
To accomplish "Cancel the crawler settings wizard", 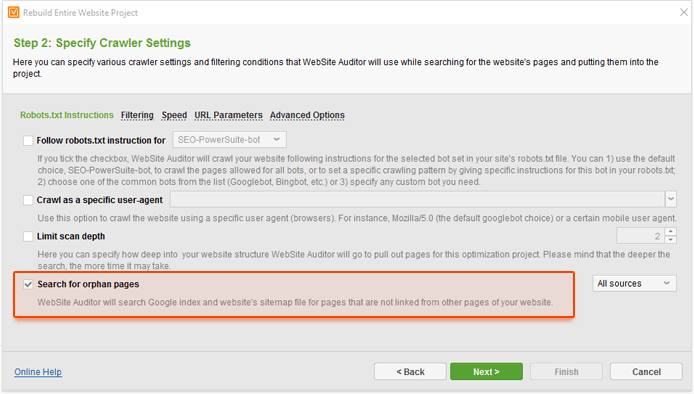I will (646, 372).
